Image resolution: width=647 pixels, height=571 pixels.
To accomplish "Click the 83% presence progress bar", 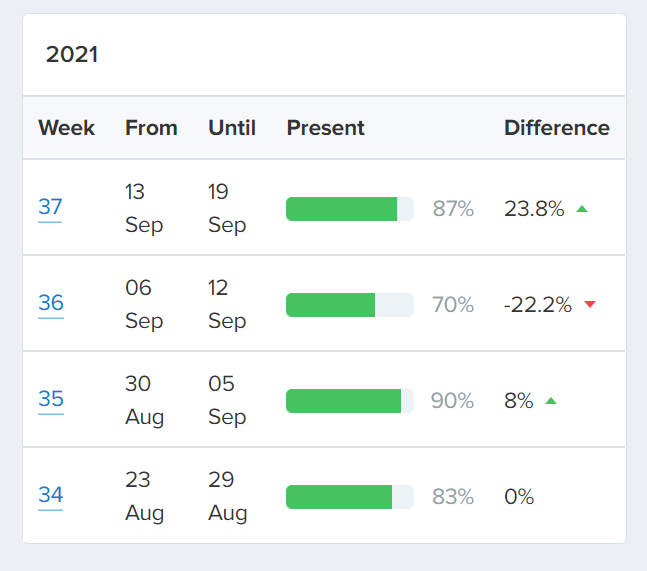I will (349, 497).
